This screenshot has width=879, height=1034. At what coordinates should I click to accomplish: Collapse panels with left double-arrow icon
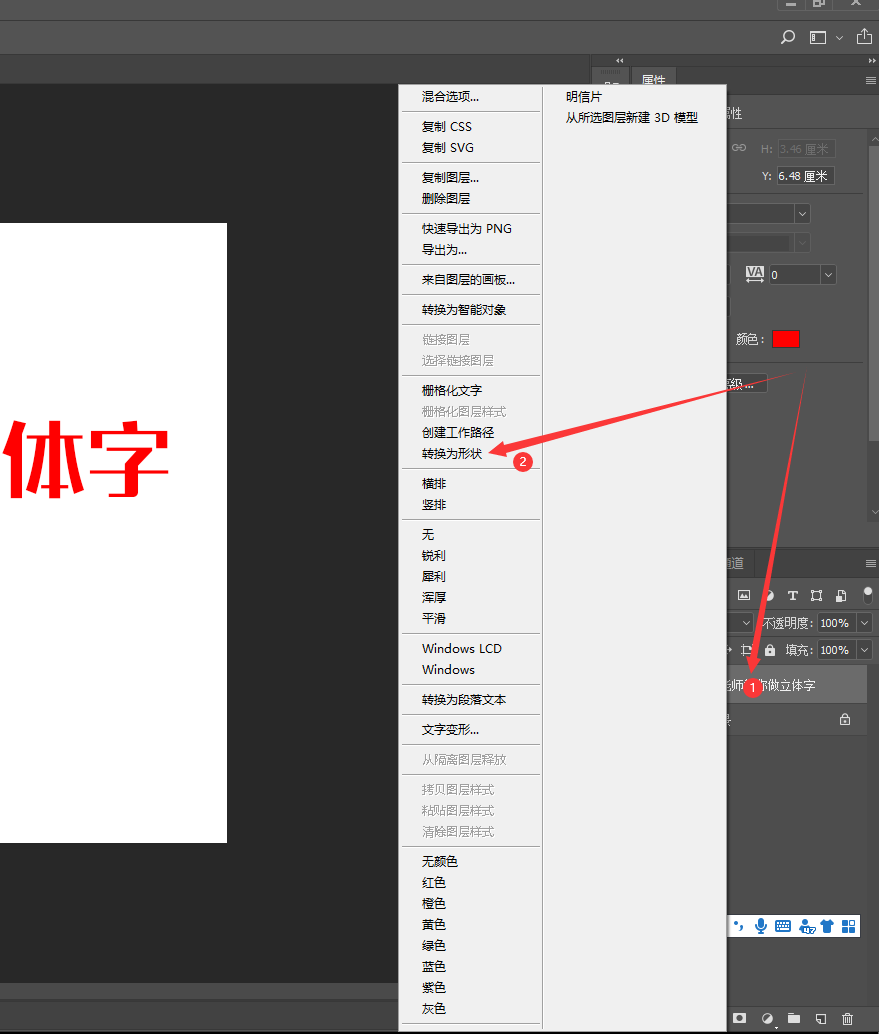click(619, 60)
